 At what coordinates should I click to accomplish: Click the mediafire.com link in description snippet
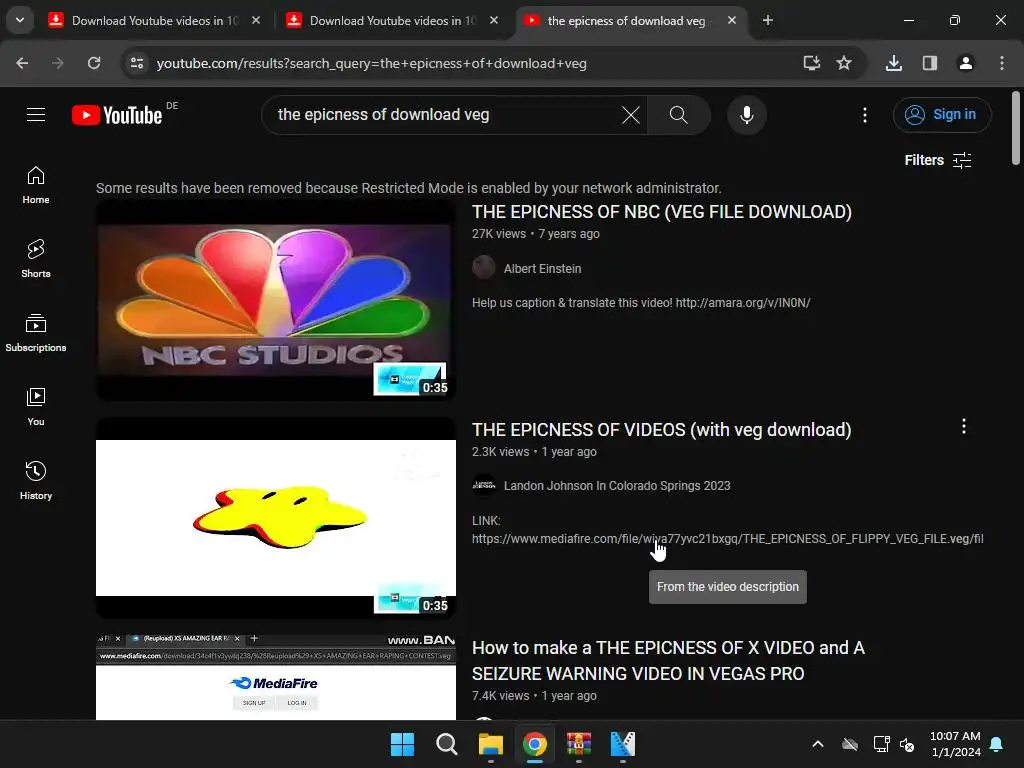(728, 539)
